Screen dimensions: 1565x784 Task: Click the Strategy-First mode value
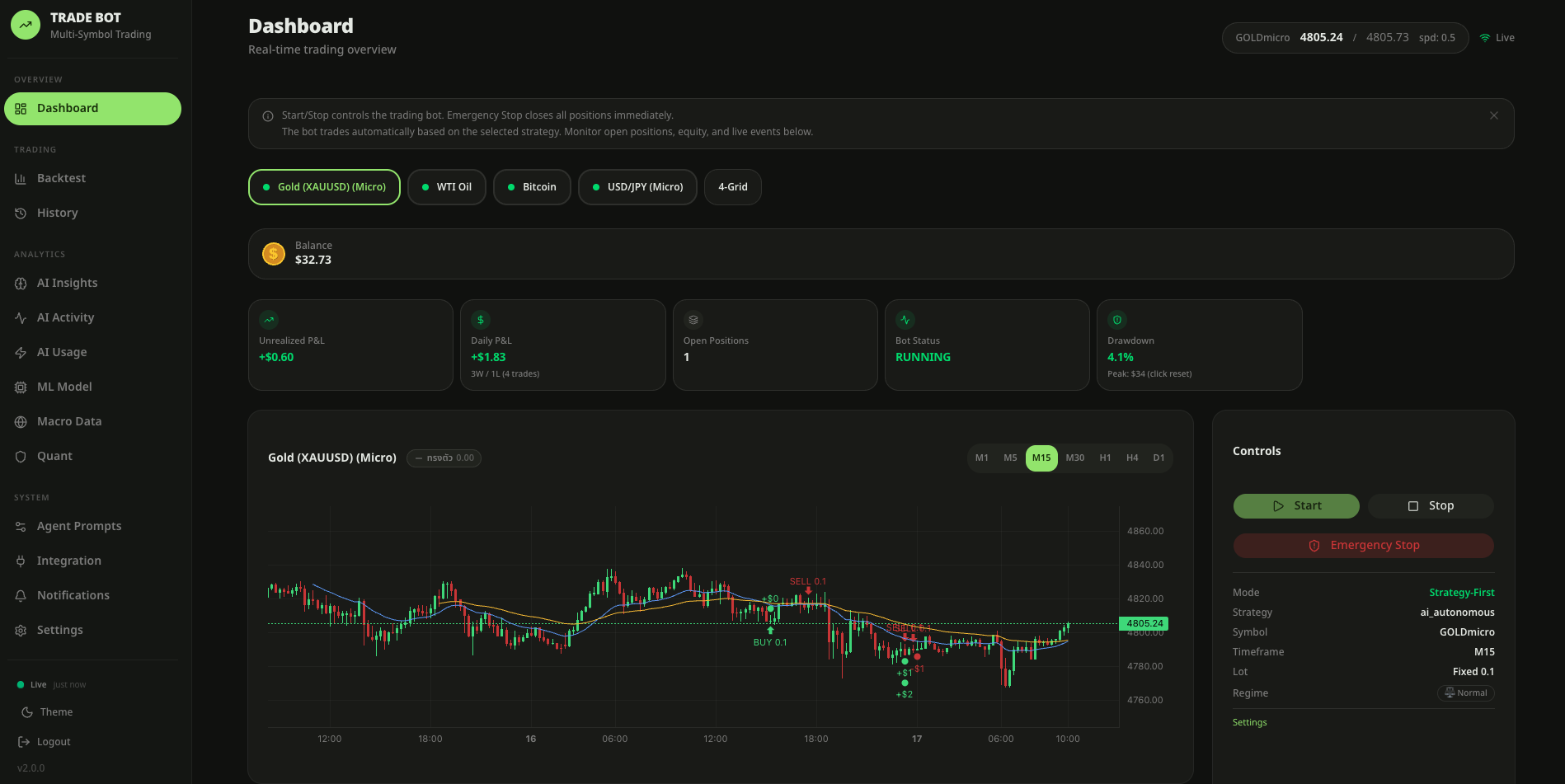pos(1462,593)
